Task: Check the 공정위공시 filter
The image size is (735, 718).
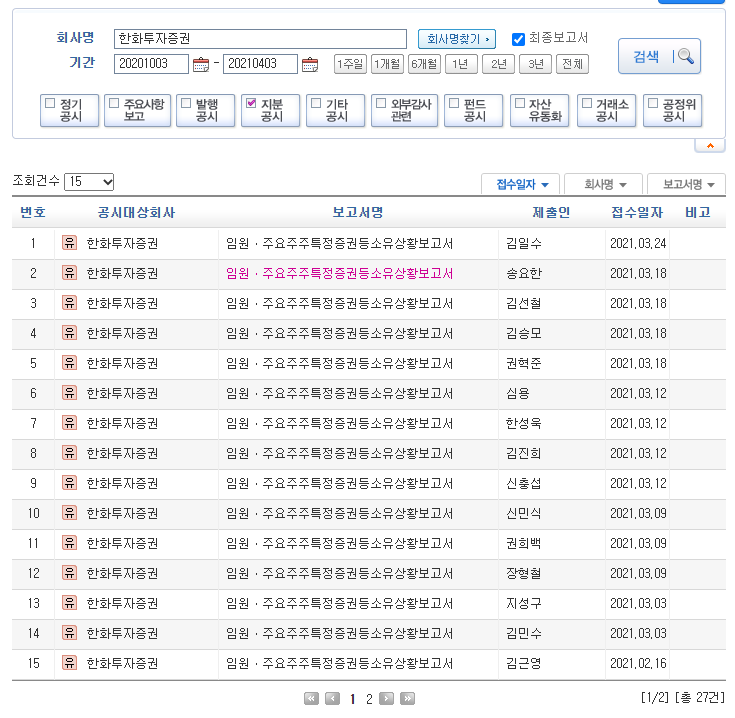Action: tap(652, 103)
